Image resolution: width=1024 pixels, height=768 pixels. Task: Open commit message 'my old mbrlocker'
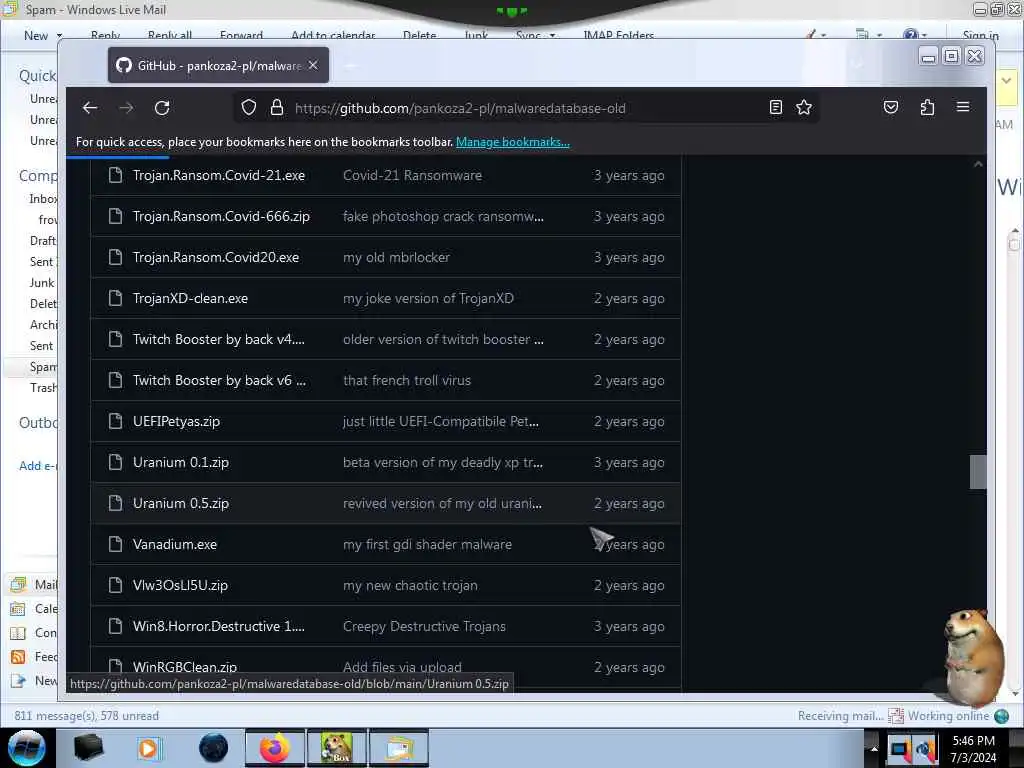click(x=396, y=257)
